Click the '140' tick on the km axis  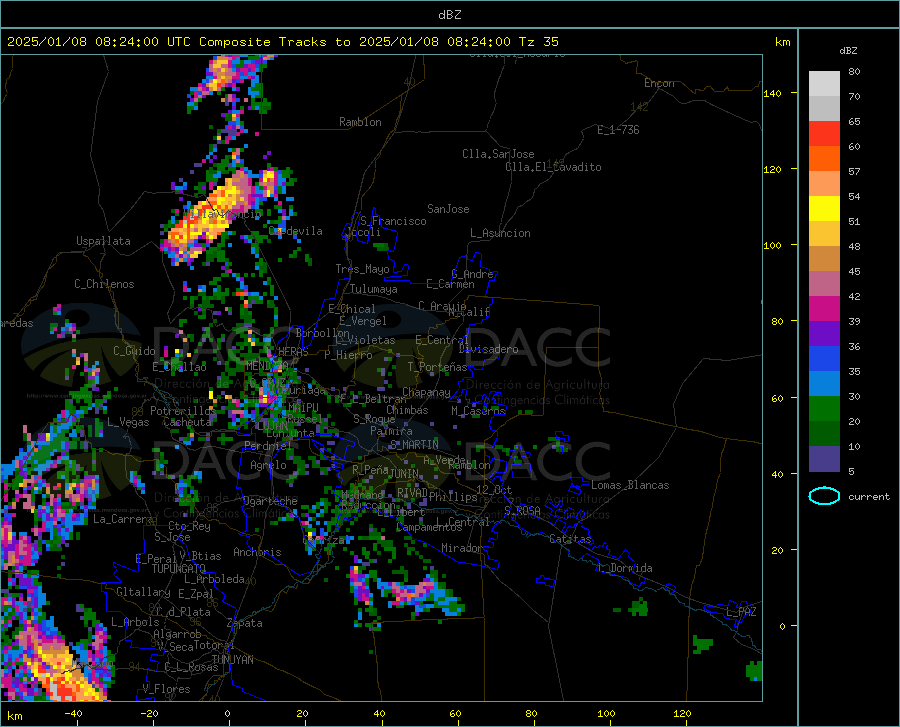click(x=772, y=94)
